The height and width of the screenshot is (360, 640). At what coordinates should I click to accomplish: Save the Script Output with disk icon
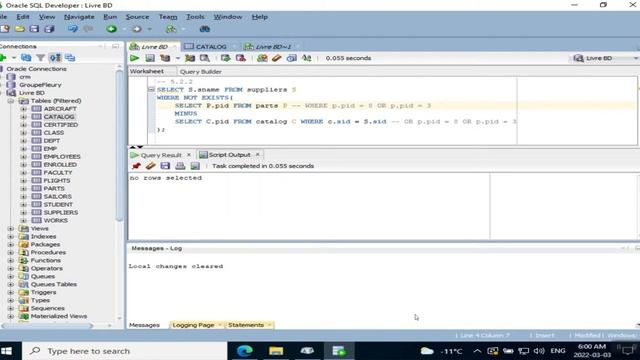tap(165, 166)
